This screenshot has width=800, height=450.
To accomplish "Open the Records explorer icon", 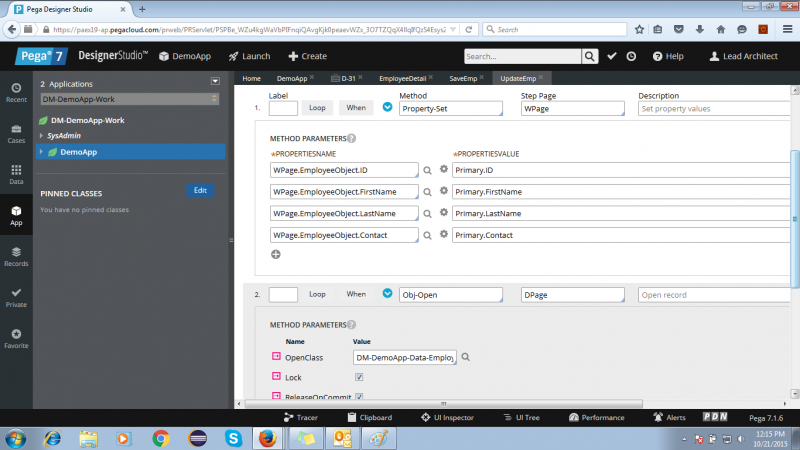I will (x=16, y=257).
